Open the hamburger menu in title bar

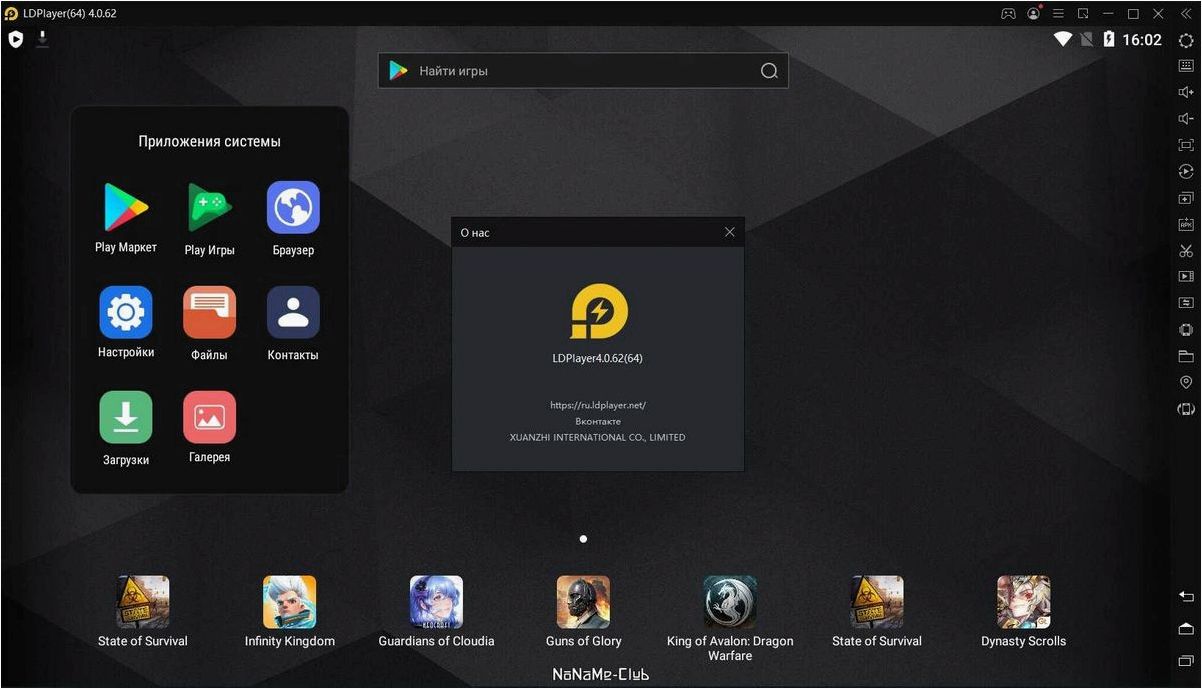(x=1058, y=14)
